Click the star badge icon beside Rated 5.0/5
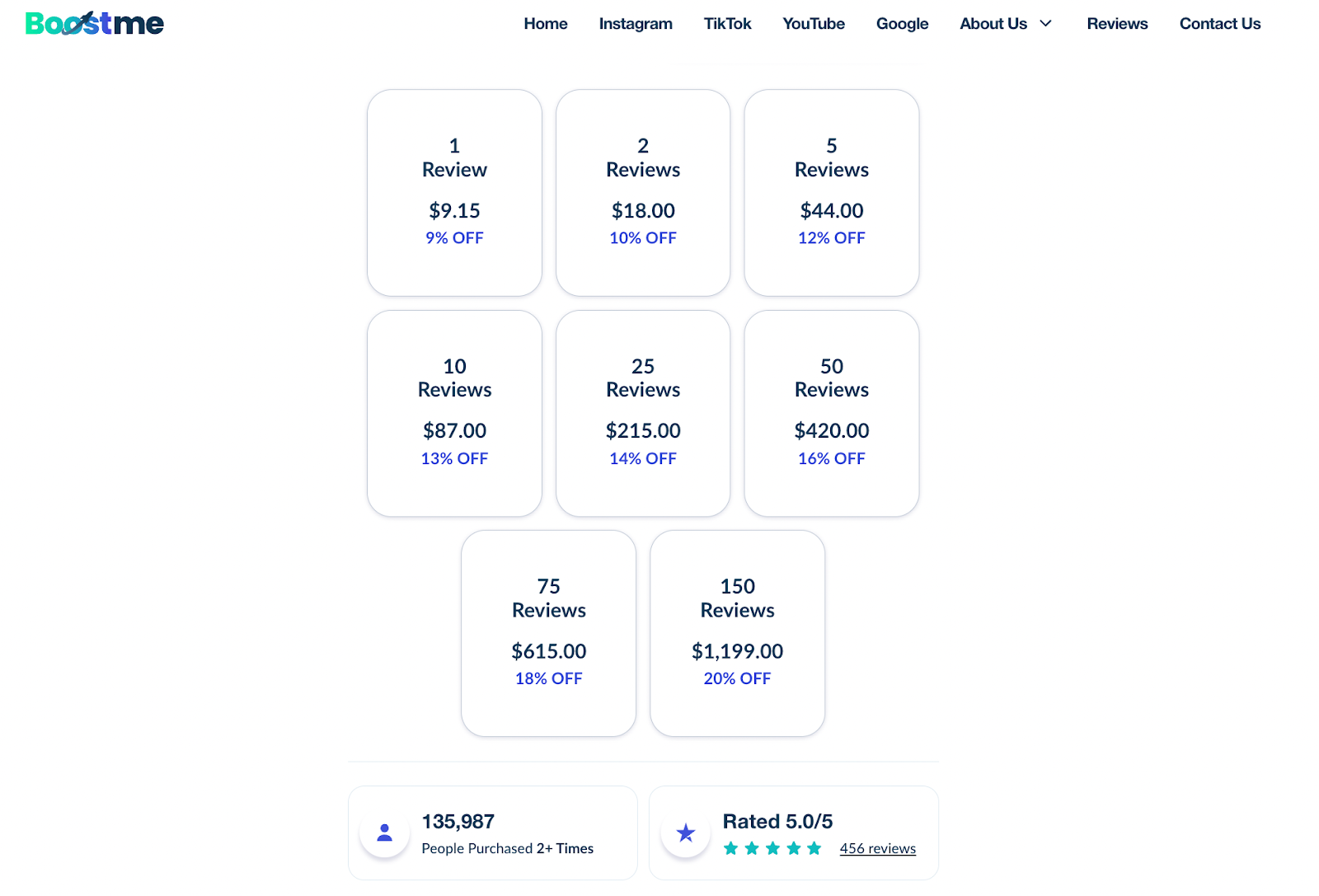This screenshot has height=896, width=1319. click(x=685, y=833)
